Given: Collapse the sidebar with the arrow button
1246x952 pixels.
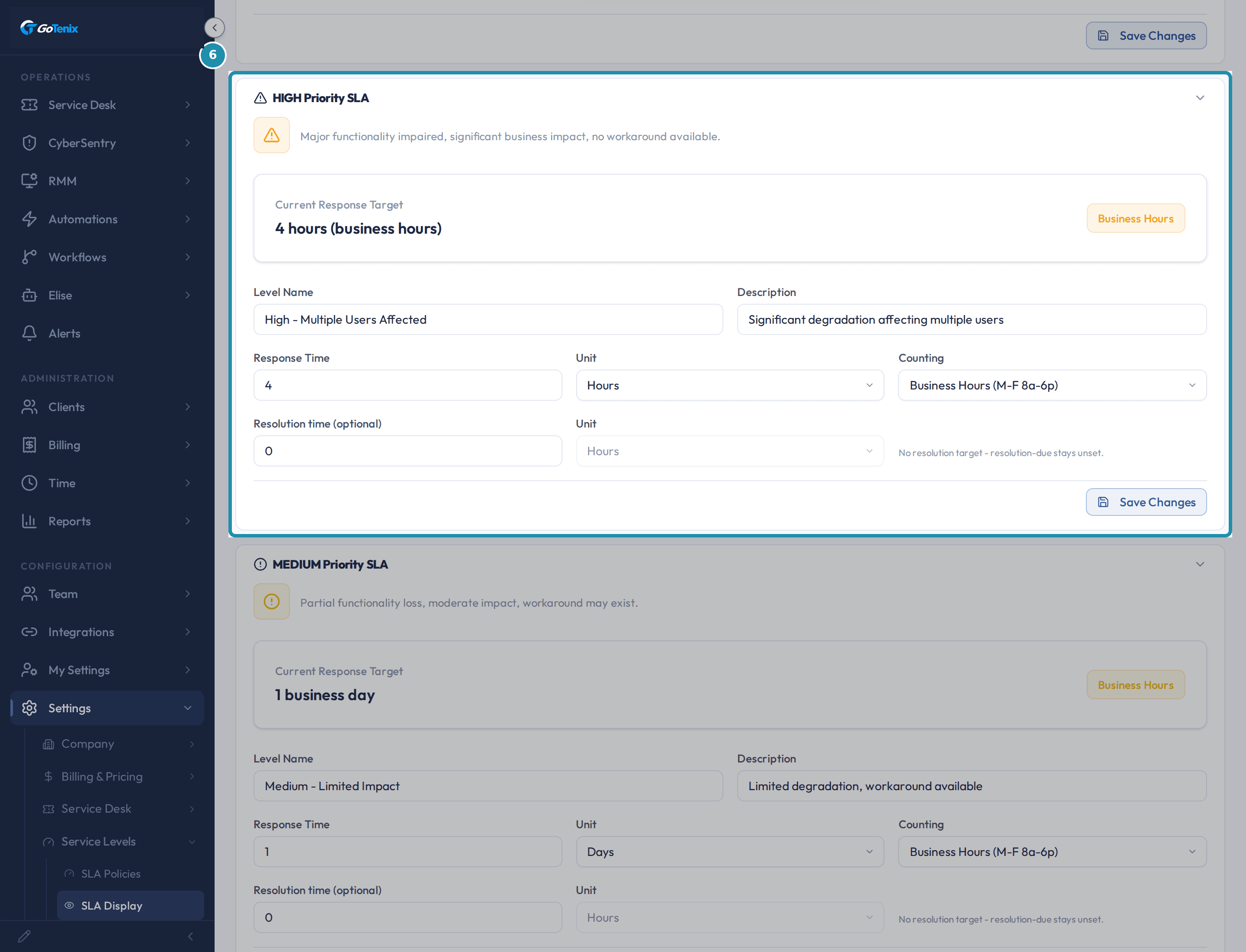Looking at the screenshot, I should 214,28.
